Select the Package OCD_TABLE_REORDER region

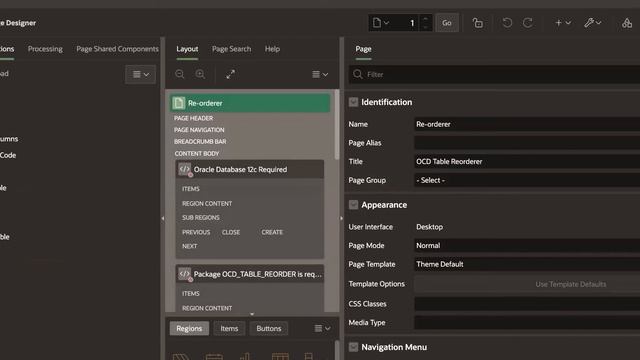click(x=250, y=274)
